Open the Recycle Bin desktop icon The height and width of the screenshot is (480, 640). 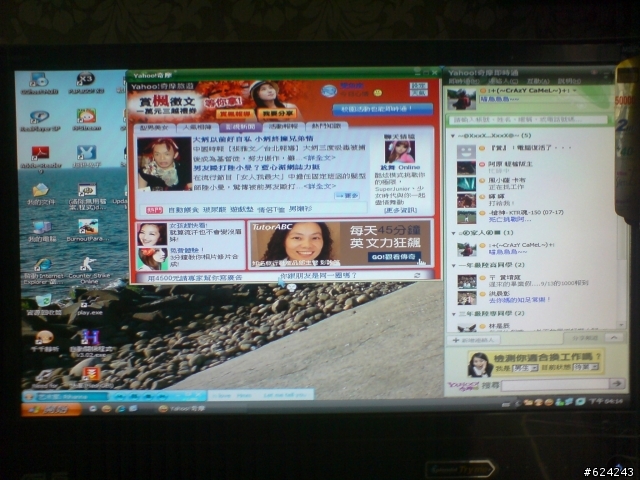44,305
